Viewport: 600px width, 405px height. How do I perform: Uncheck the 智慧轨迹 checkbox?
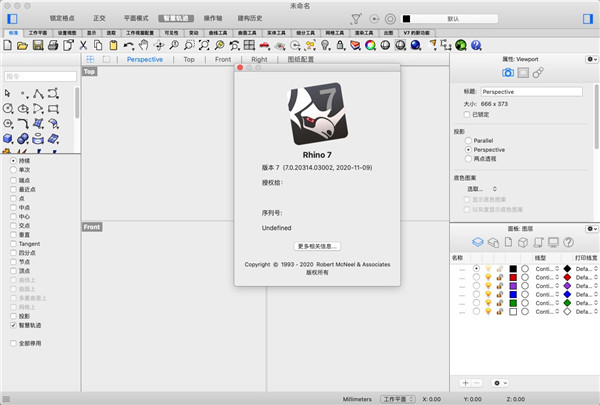[x=13, y=325]
